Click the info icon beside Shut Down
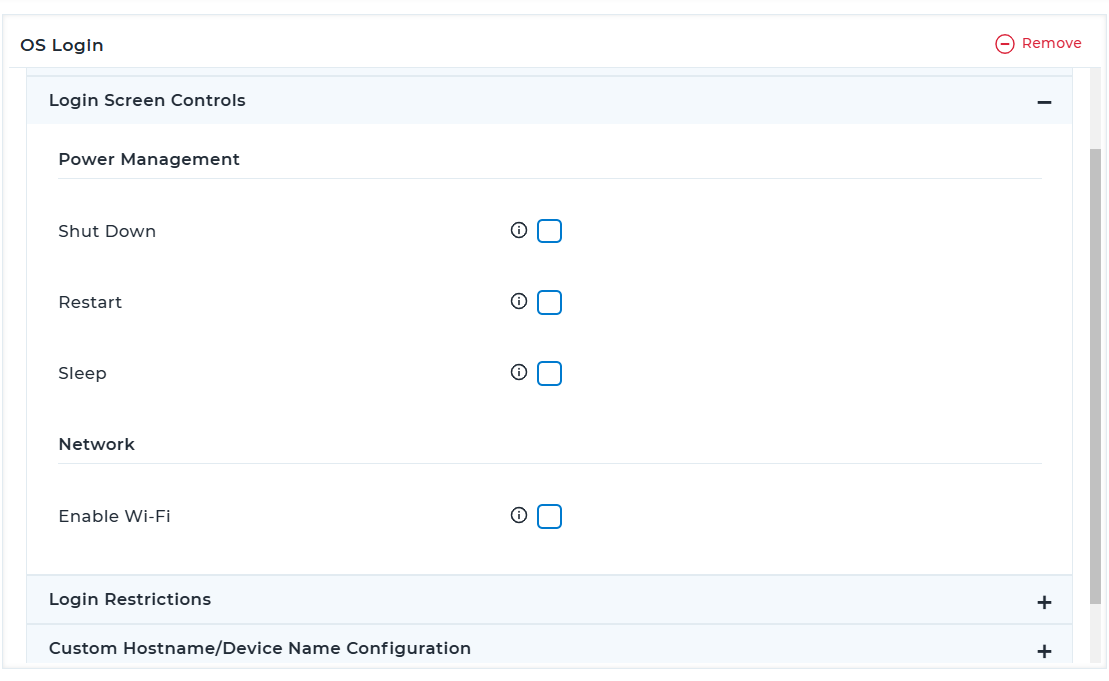 coord(518,230)
